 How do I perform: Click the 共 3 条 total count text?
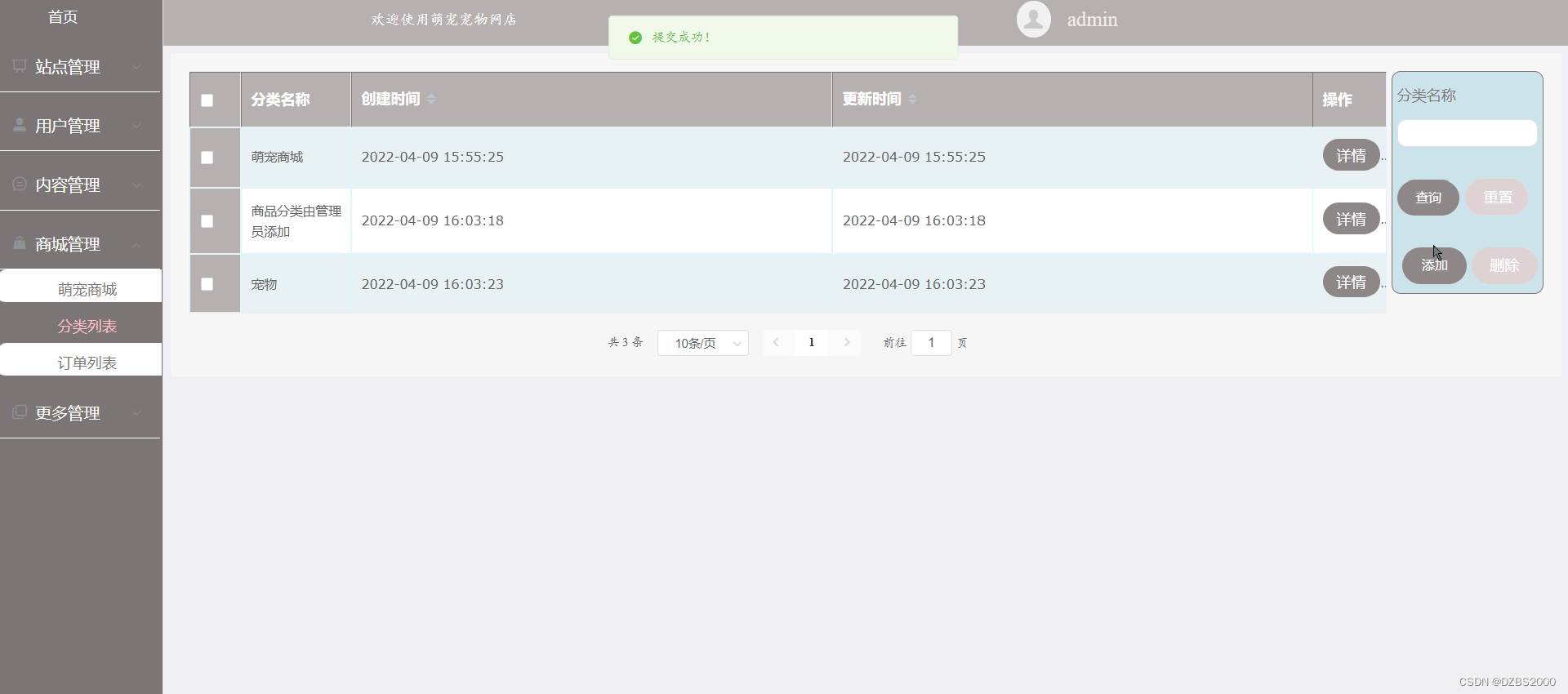626,343
